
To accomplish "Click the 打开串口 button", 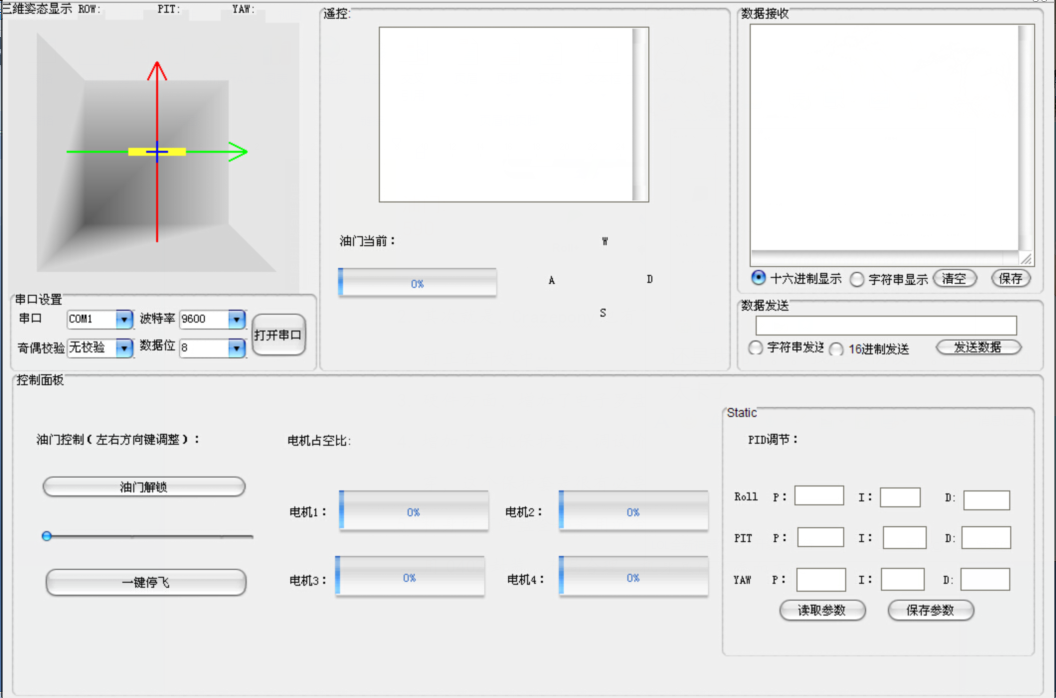I will (x=278, y=335).
